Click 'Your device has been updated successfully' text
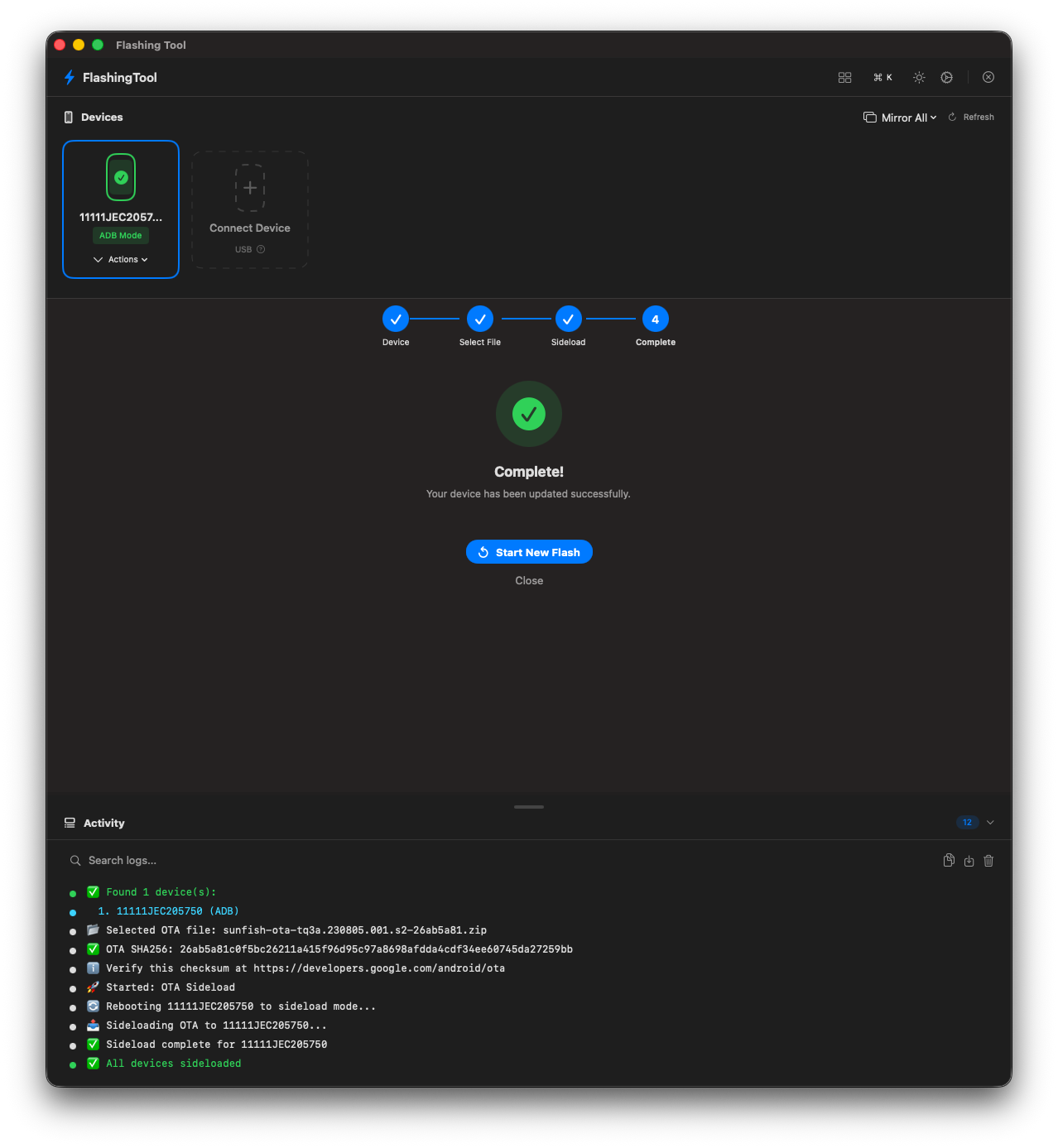The height and width of the screenshot is (1148, 1058). pos(528,494)
